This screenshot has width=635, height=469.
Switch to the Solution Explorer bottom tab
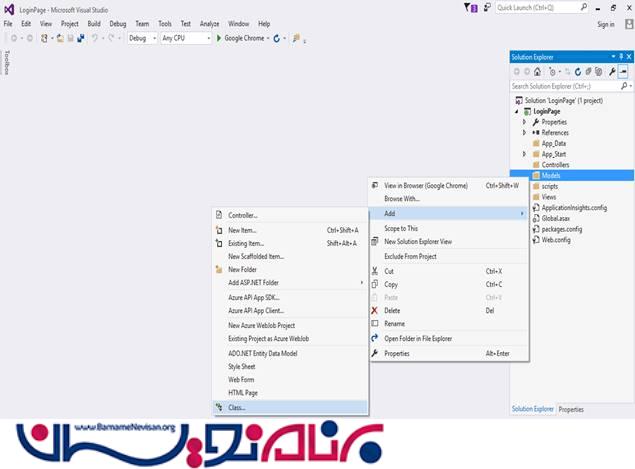[533, 409]
